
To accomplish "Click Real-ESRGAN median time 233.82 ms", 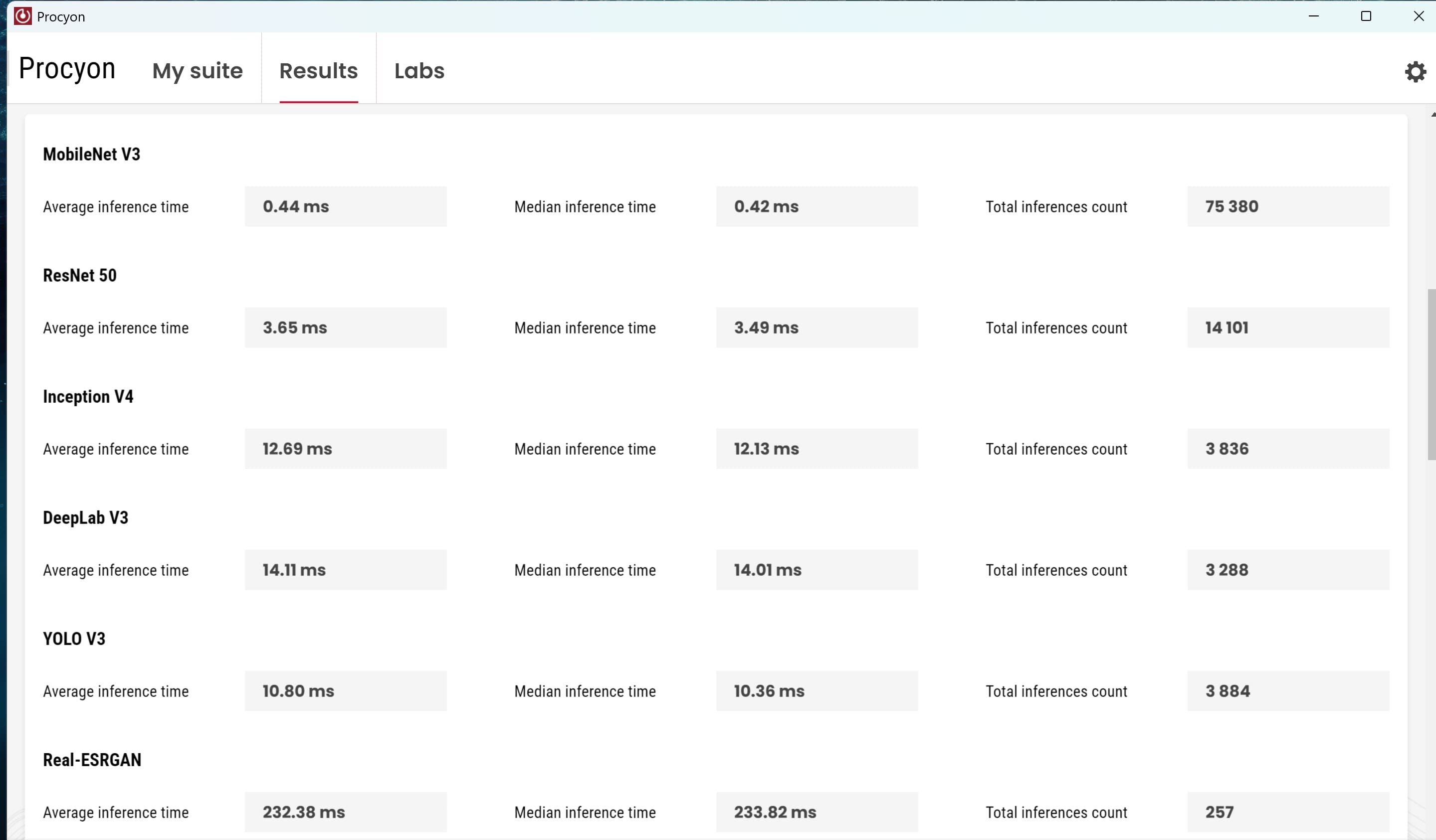I will click(775, 812).
